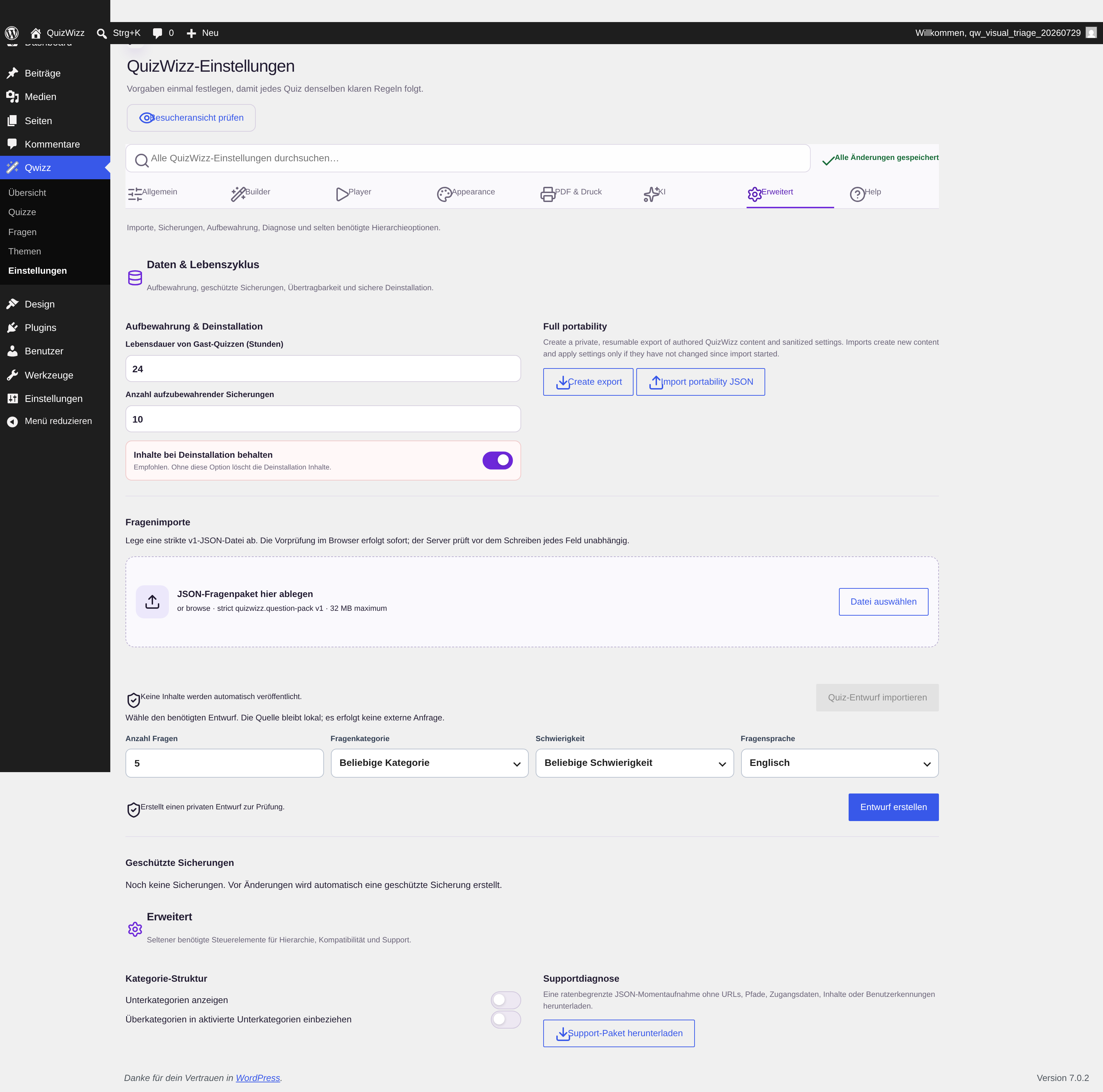The height and width of the screenshot is (1092, 1103).
Task: Click the Builder wand tab icon
Action: pyautogui.click(x=238, y=194)
